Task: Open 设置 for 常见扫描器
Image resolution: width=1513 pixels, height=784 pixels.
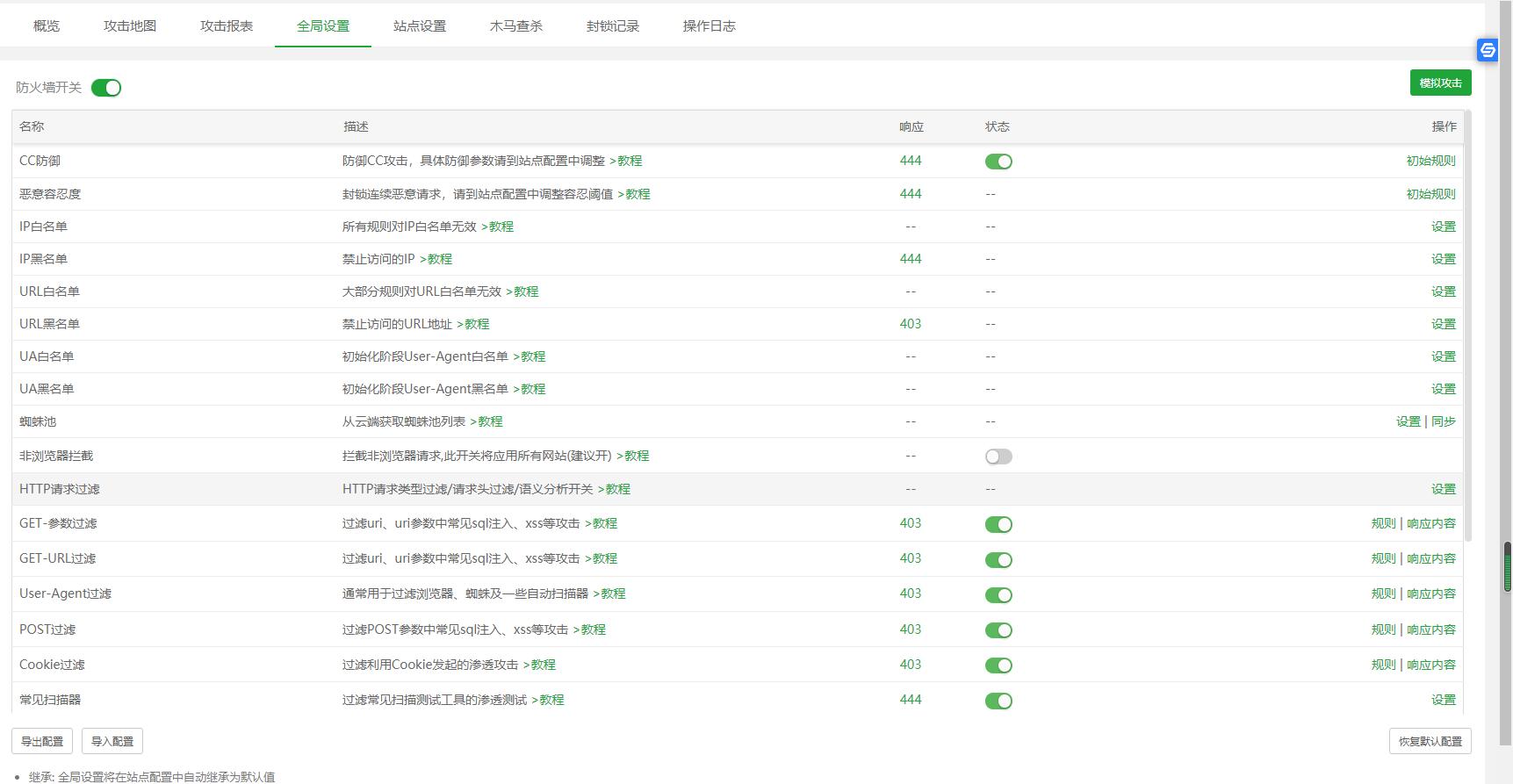Action: 1443,700
